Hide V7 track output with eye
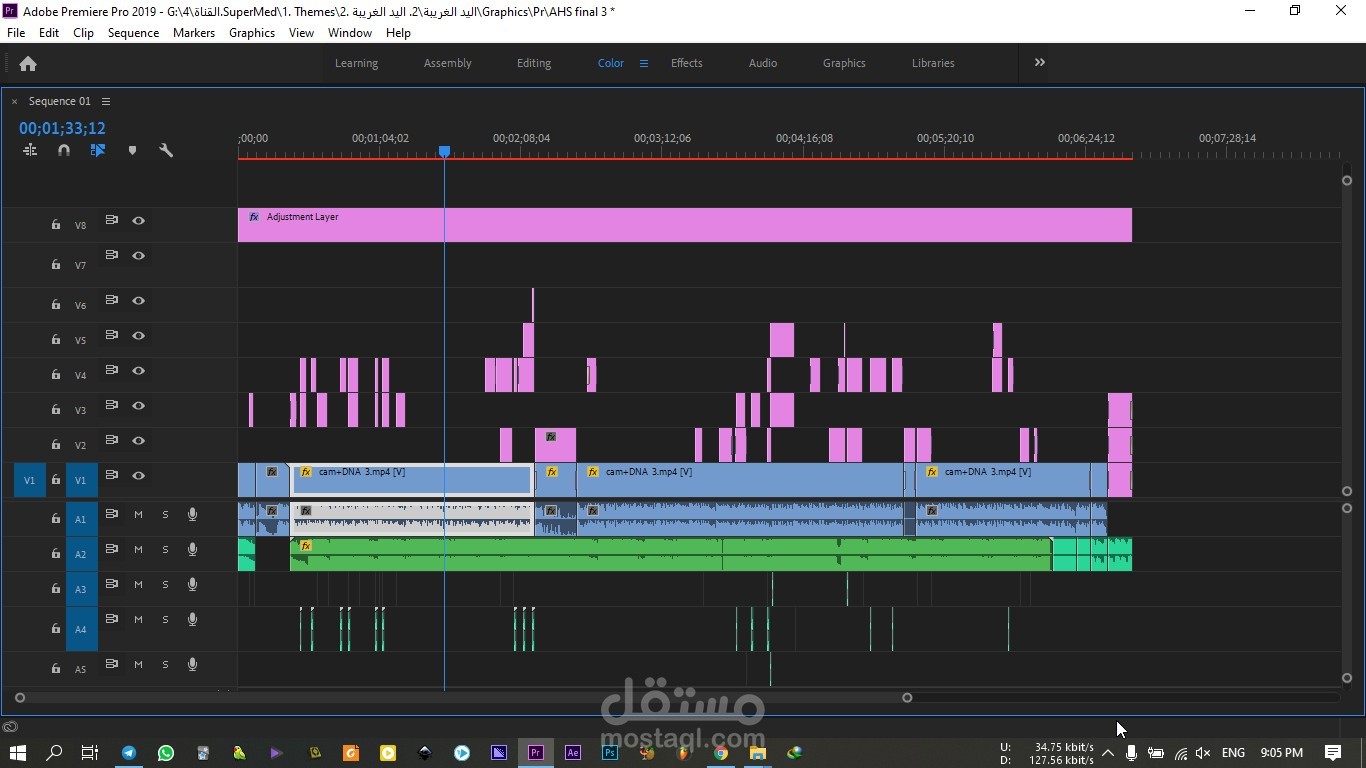 coord(139,256)
